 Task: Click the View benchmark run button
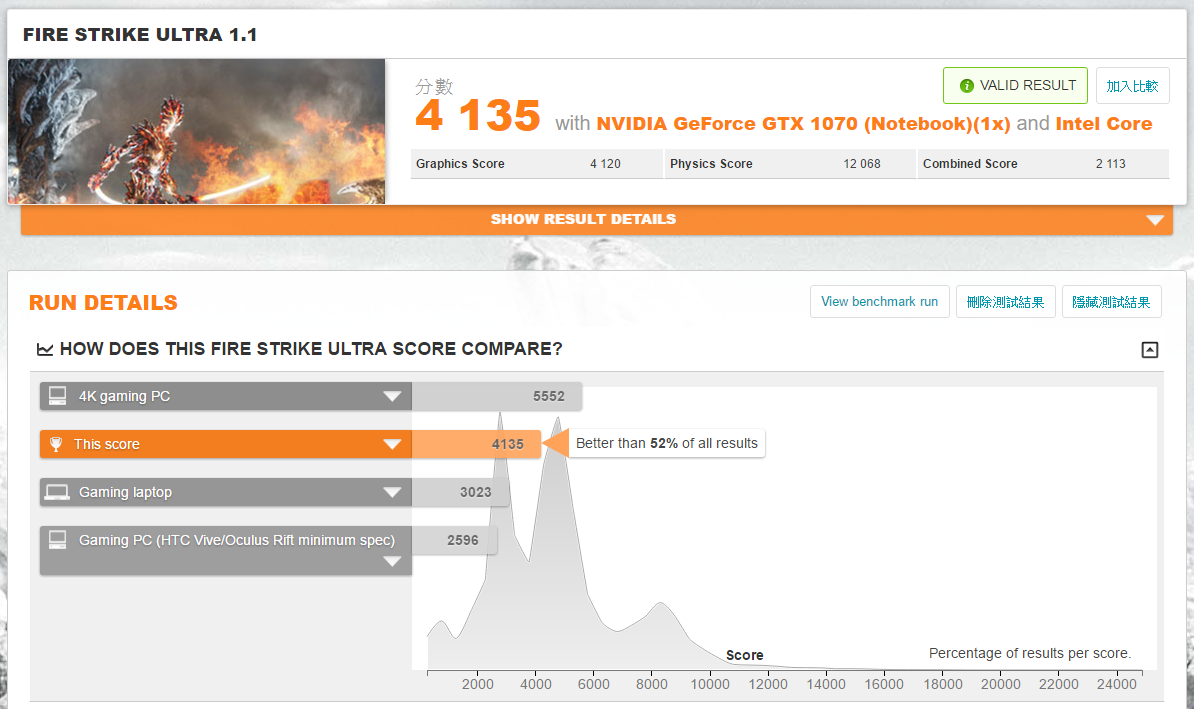point(879,301)
